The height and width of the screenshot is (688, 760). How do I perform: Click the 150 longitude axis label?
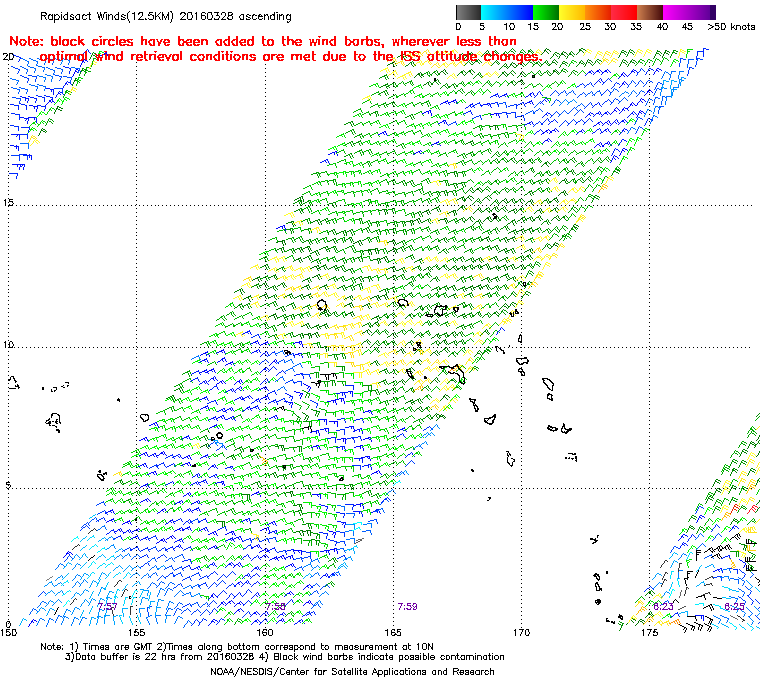click(x=8, y=633)
